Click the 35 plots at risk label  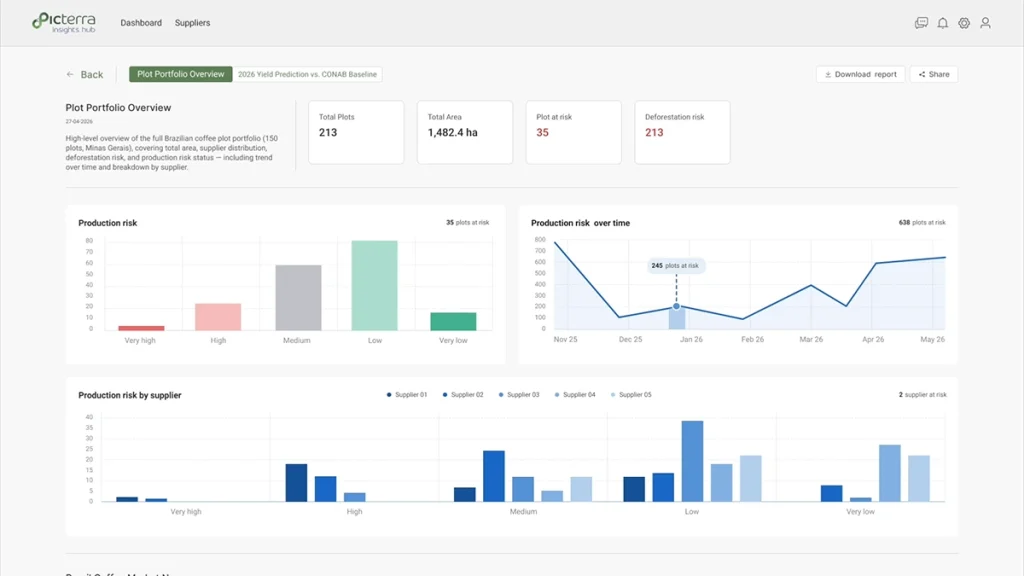point(468,223)
